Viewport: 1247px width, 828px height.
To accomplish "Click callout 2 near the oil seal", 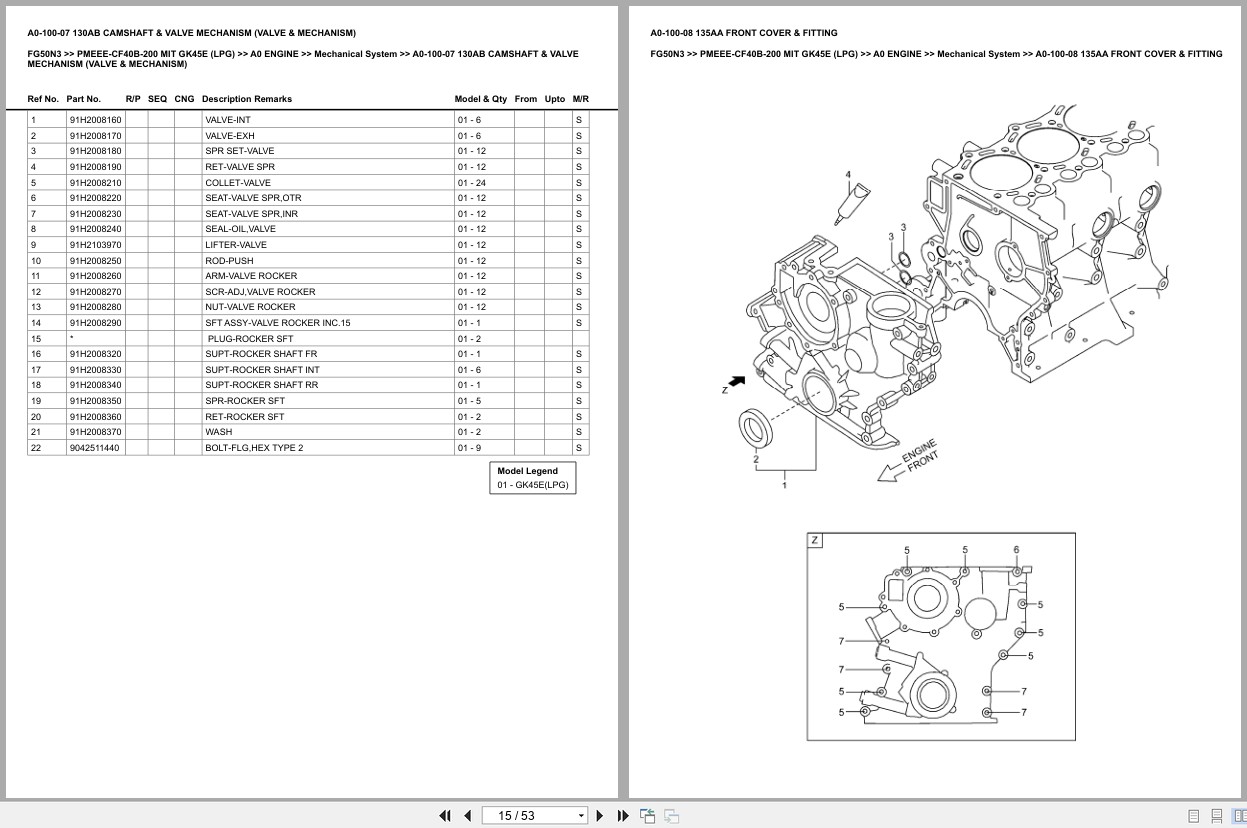I will (757, 461).
